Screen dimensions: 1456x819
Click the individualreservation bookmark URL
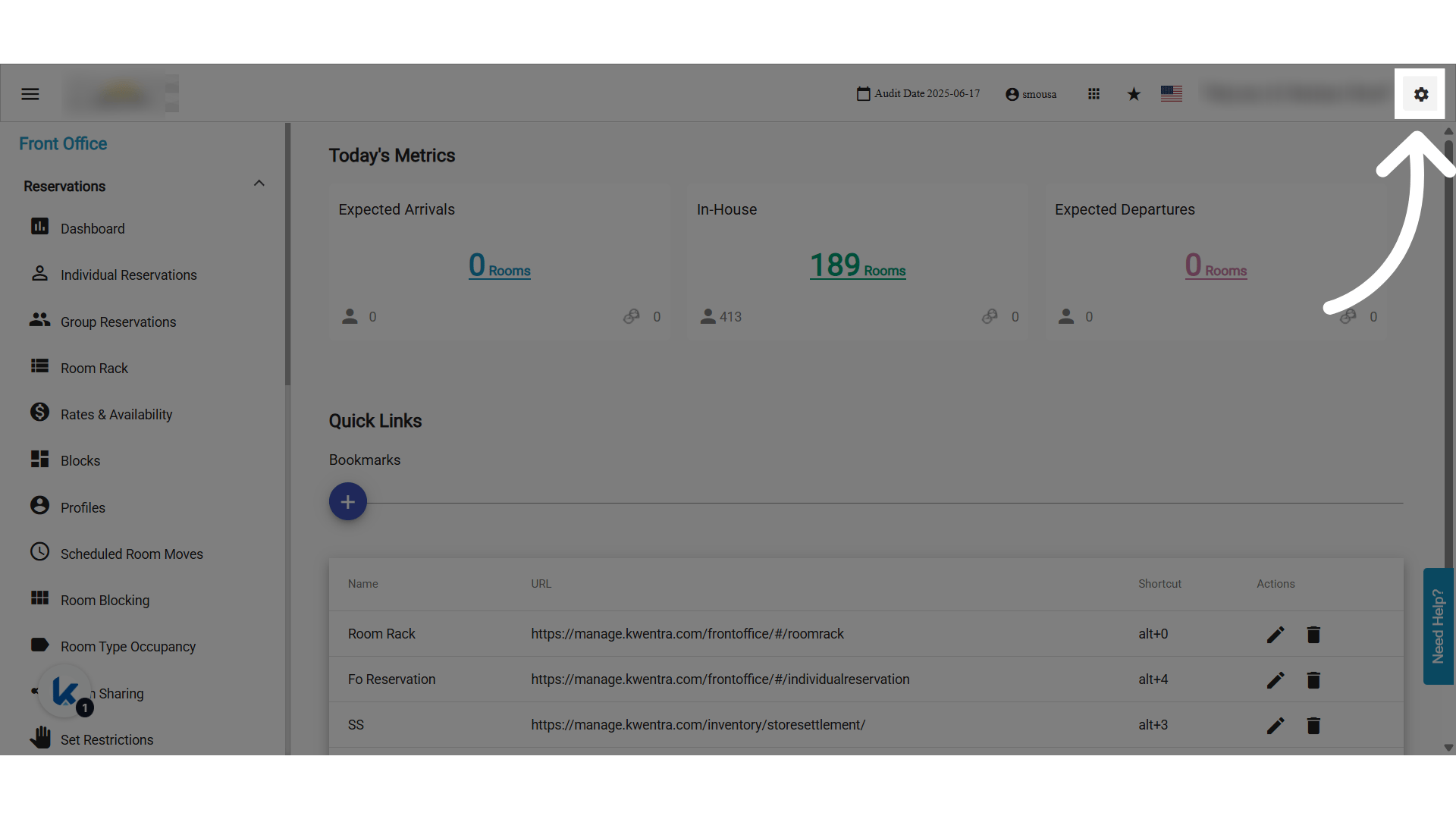pos(720,679)
